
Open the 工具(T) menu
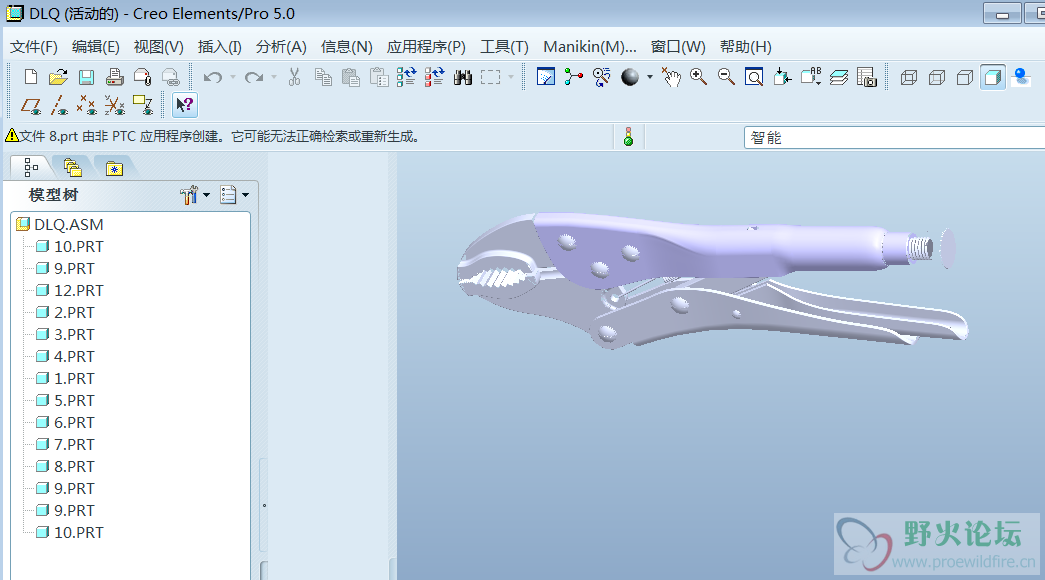[505, 47]
